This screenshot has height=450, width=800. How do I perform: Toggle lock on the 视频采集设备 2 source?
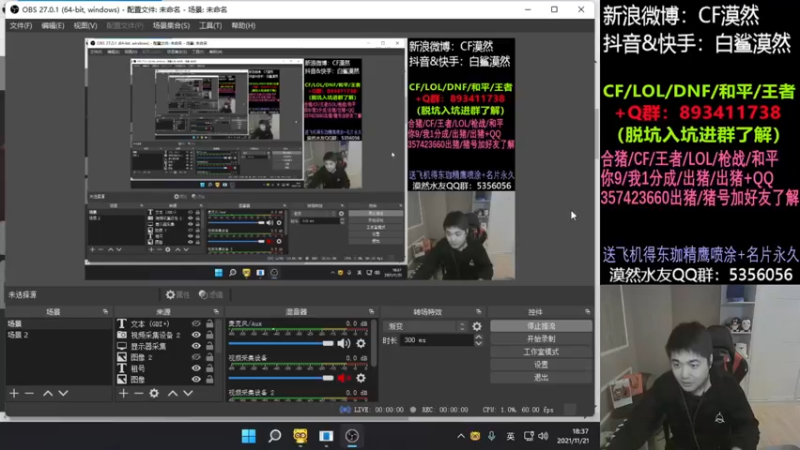(x=210, y=335)
